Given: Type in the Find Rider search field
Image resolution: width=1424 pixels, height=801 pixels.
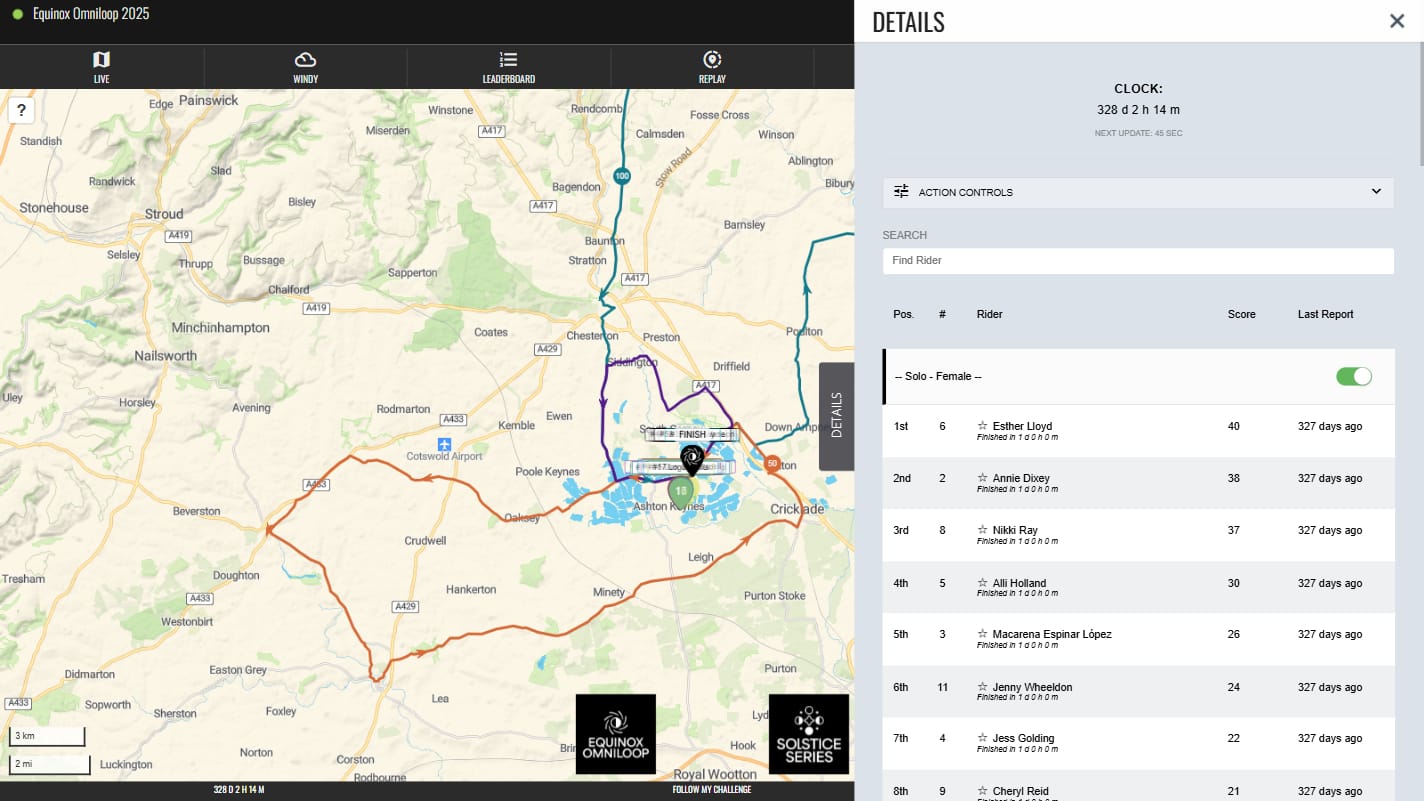Looking at the screenshot, I should point(1137,261).
